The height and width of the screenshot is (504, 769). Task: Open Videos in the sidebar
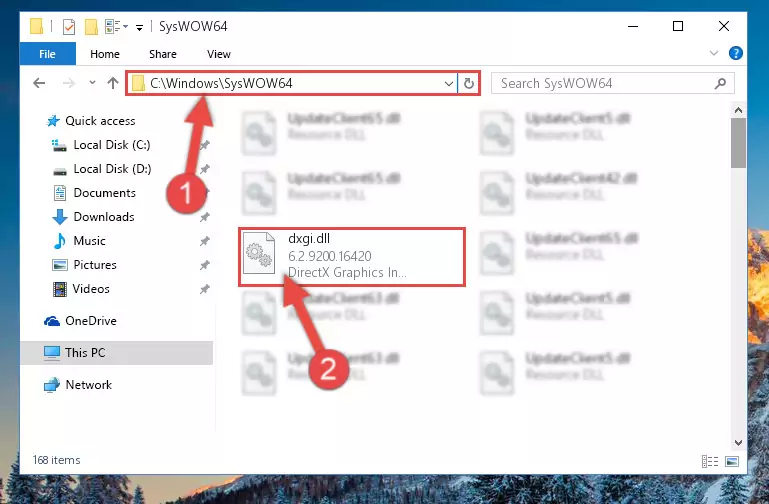pos(91,289)
